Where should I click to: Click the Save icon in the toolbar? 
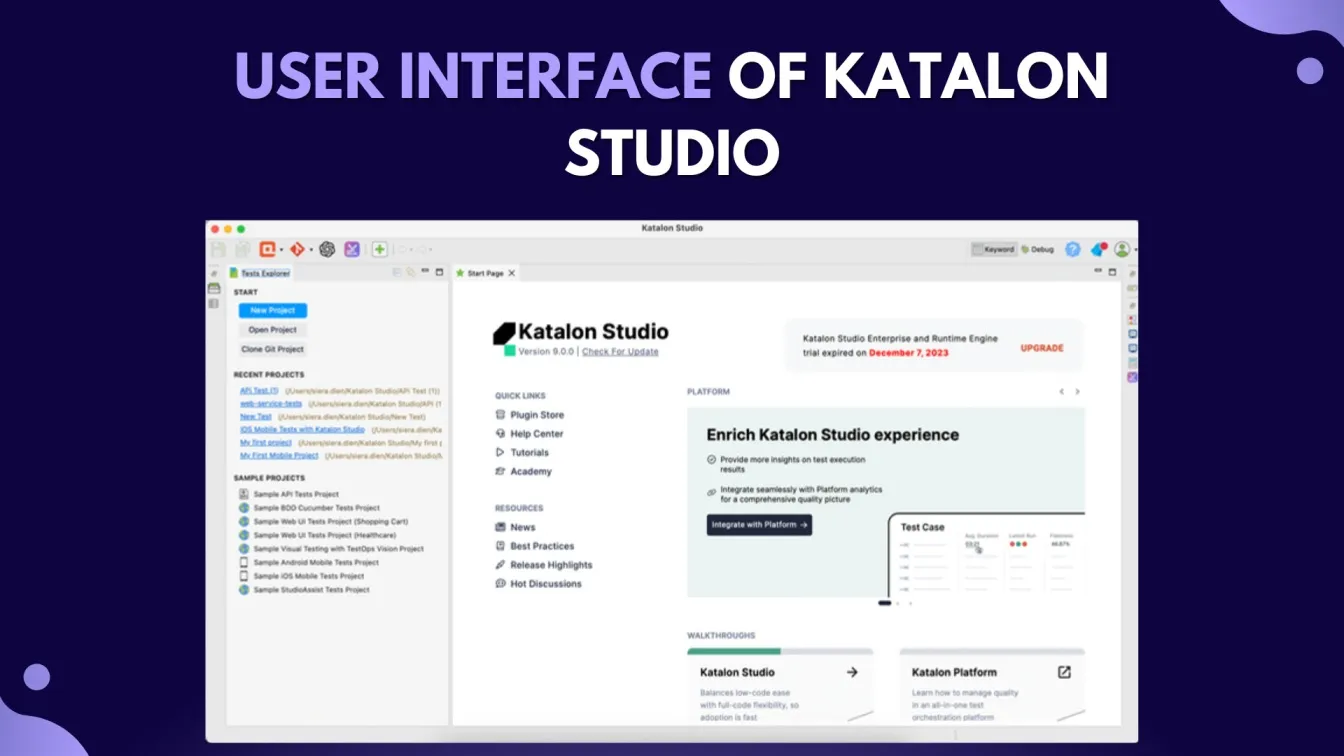click(219, 249)
